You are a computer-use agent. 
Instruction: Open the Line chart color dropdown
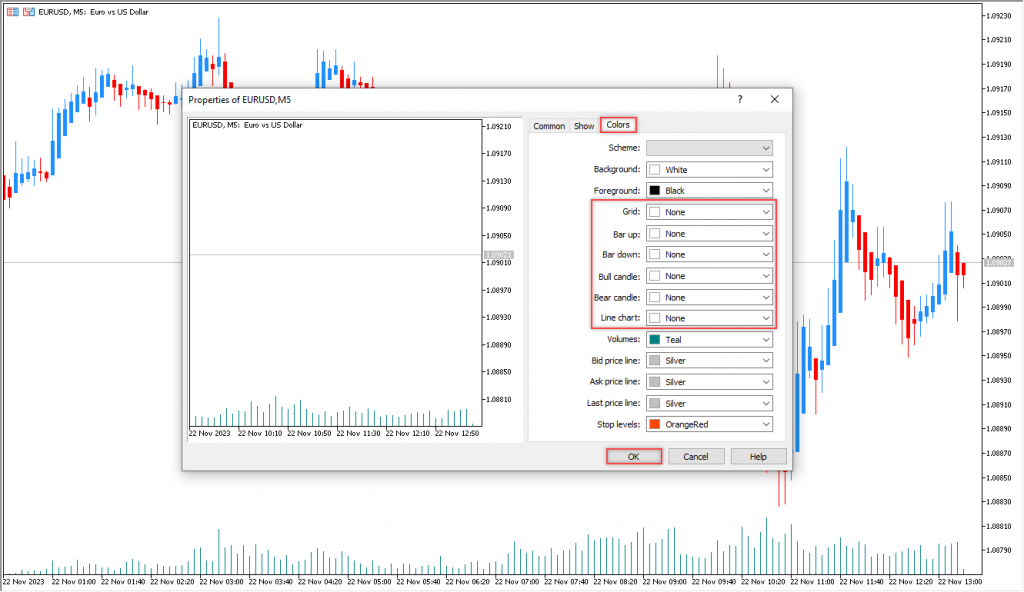(x=710, y=318)
